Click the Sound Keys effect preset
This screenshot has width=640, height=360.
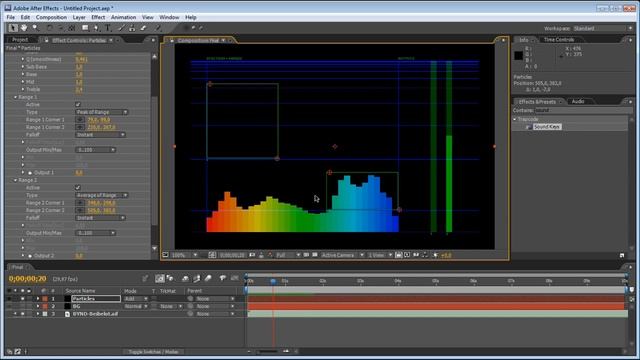pyautogui.click(x=547, y=127)
